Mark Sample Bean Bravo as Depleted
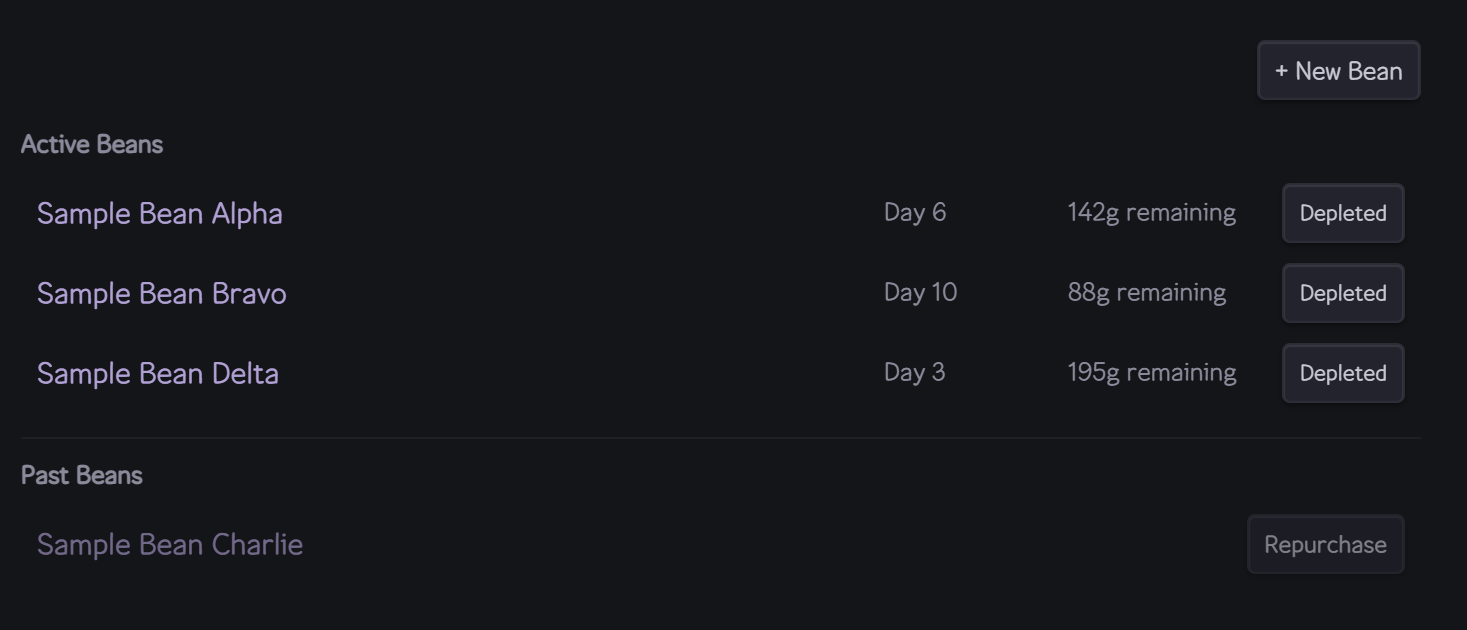The width and height of the screenshot is (1467, 630). click(x=1343, y=294)
